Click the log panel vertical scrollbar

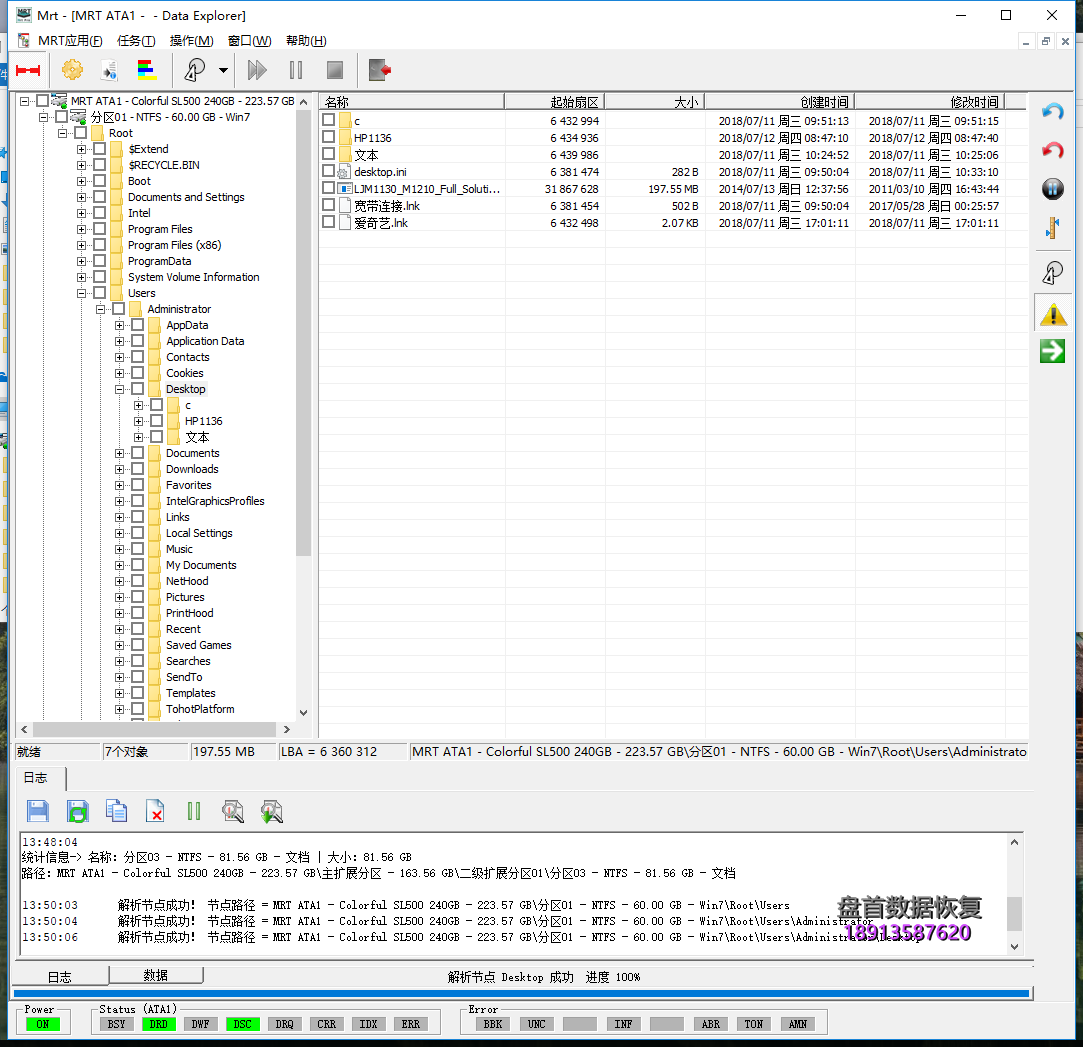(x=1015, y=911)
